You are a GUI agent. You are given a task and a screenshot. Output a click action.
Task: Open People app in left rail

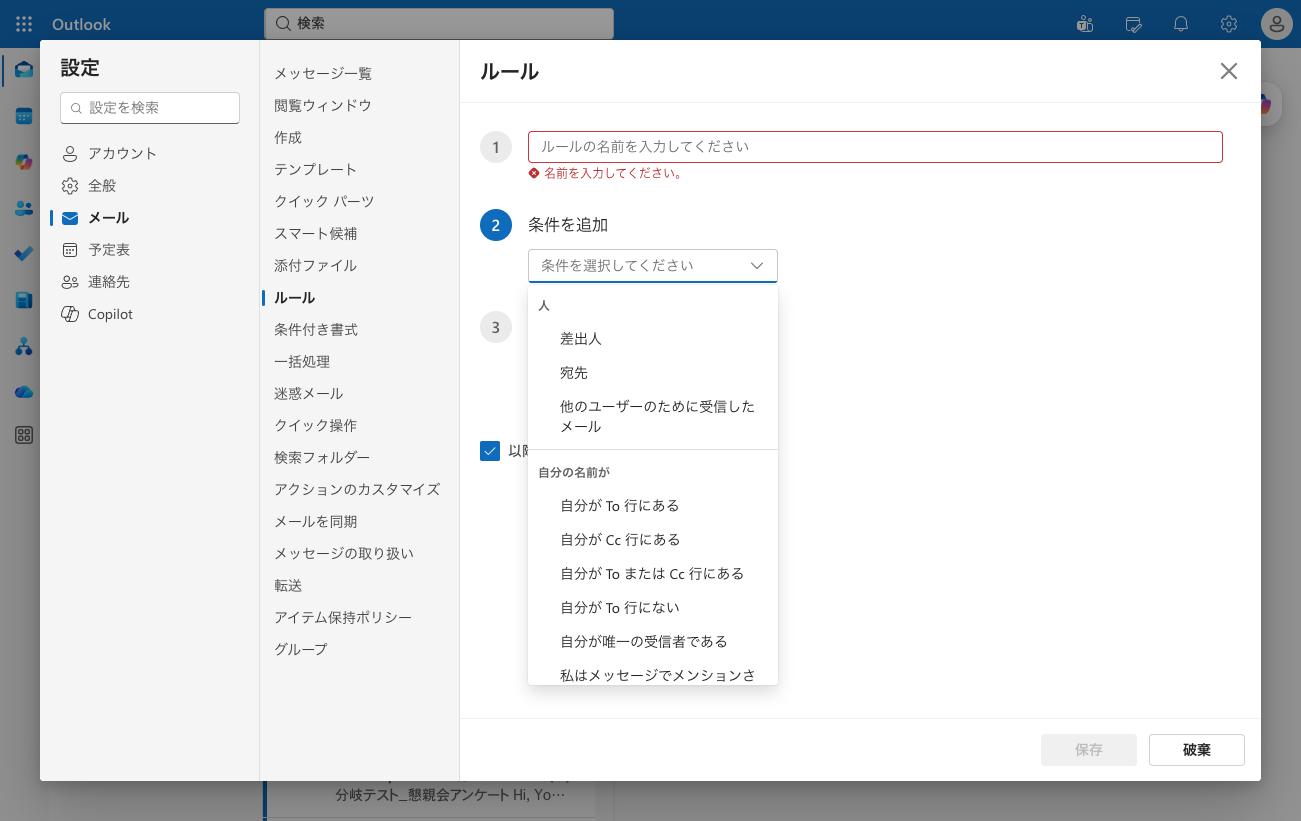(24, 208)
